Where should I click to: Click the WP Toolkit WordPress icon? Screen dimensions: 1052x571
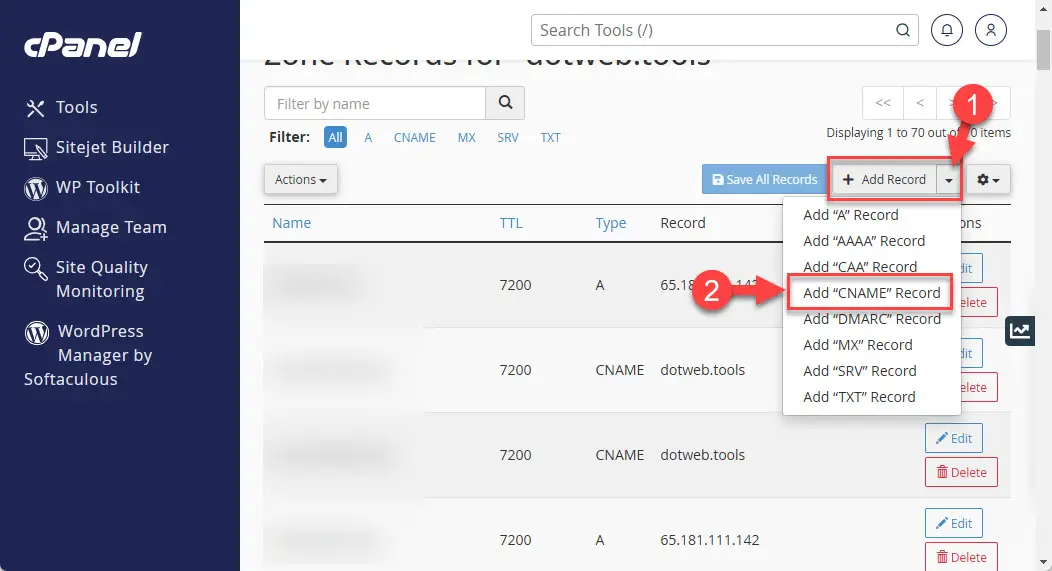click(36, 189)
